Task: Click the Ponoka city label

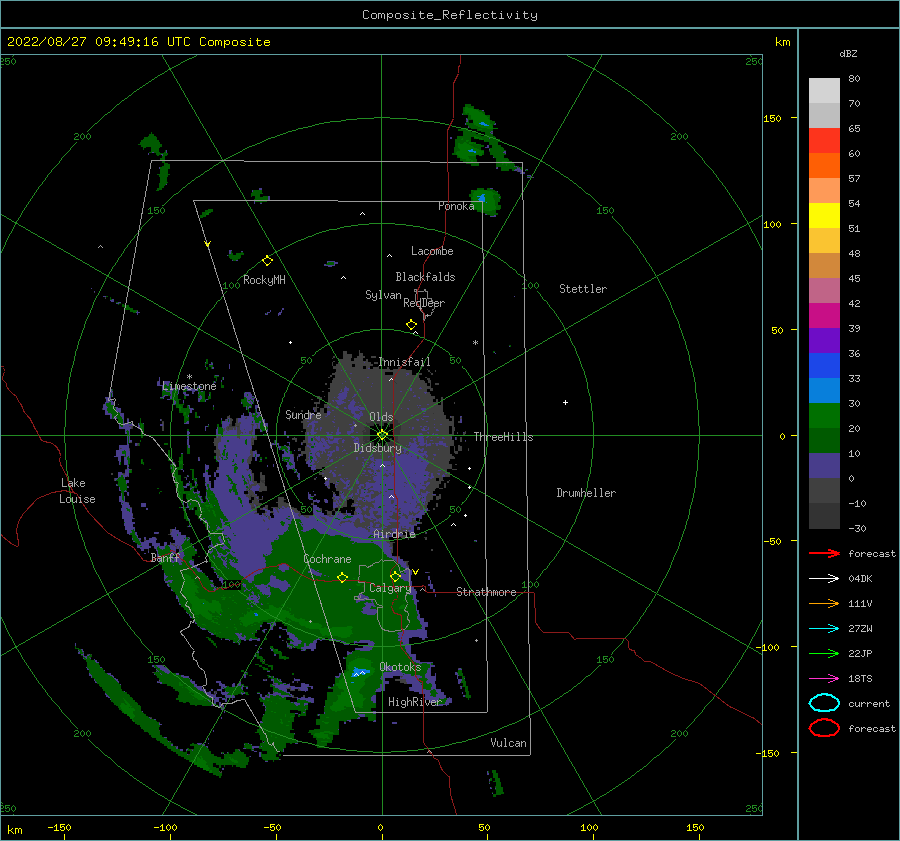Action: pos(456,206)
